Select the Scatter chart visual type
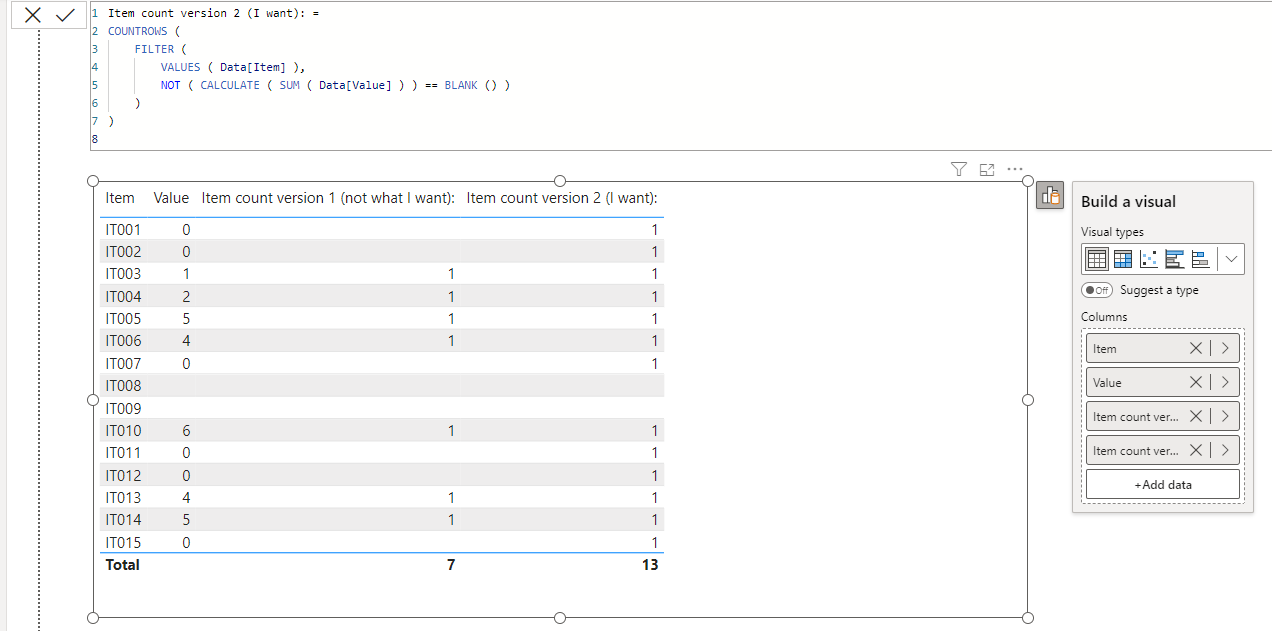 1149,259
